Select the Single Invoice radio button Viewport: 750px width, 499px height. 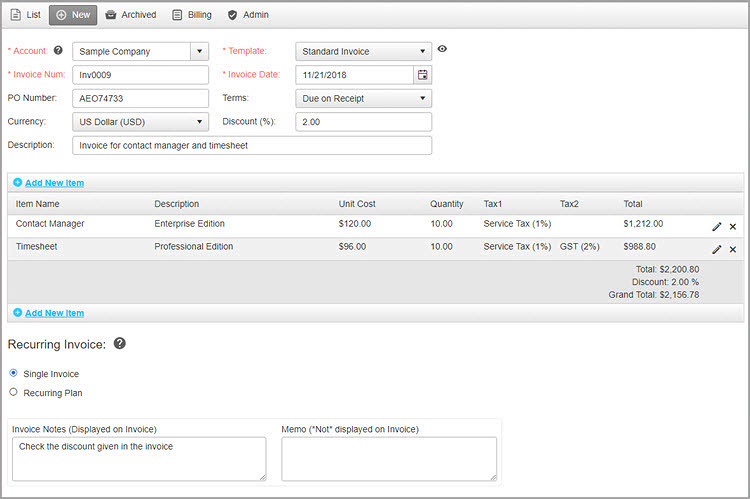click(13, 373)
